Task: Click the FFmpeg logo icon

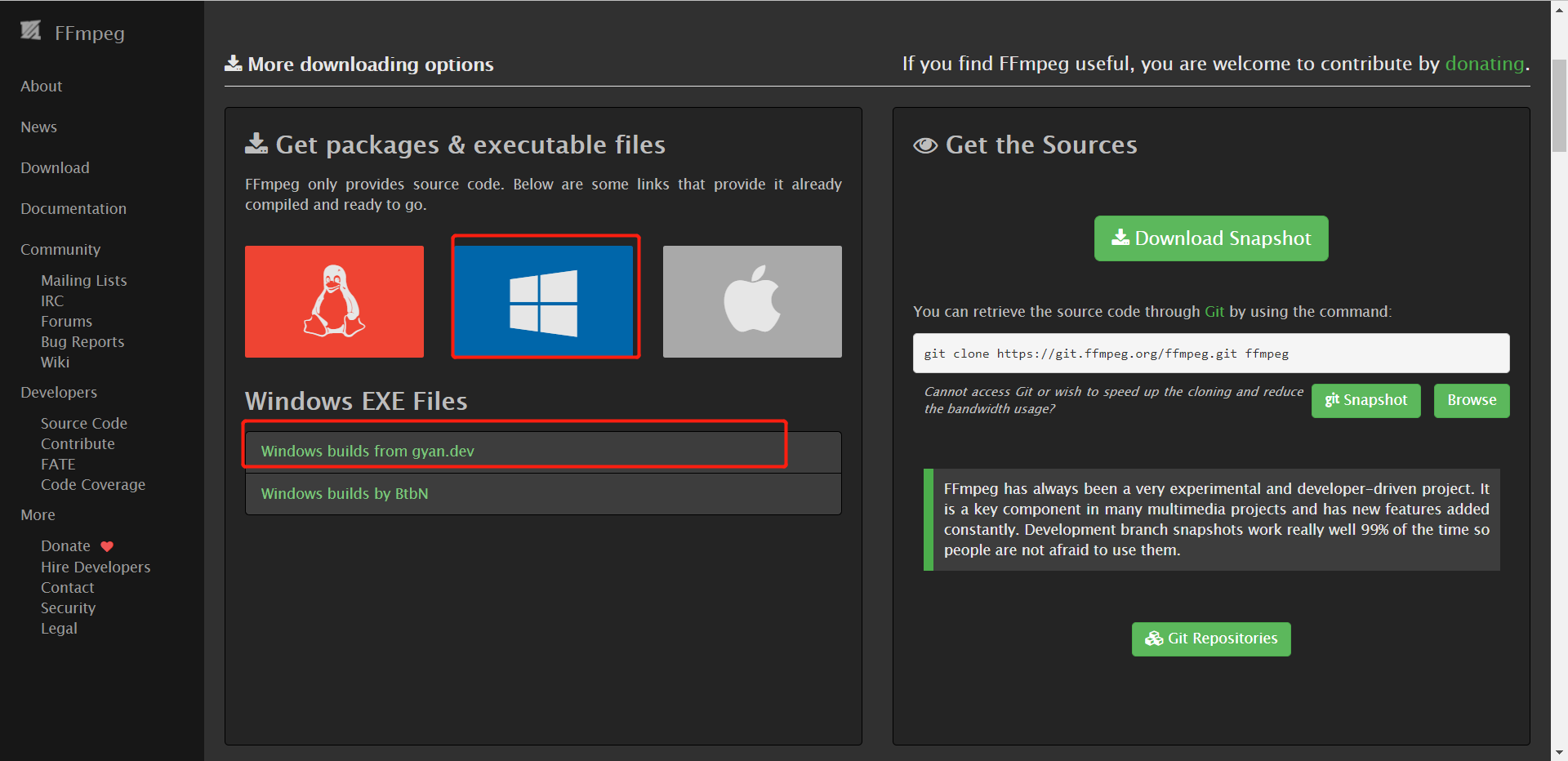Action: pos(31,31)
